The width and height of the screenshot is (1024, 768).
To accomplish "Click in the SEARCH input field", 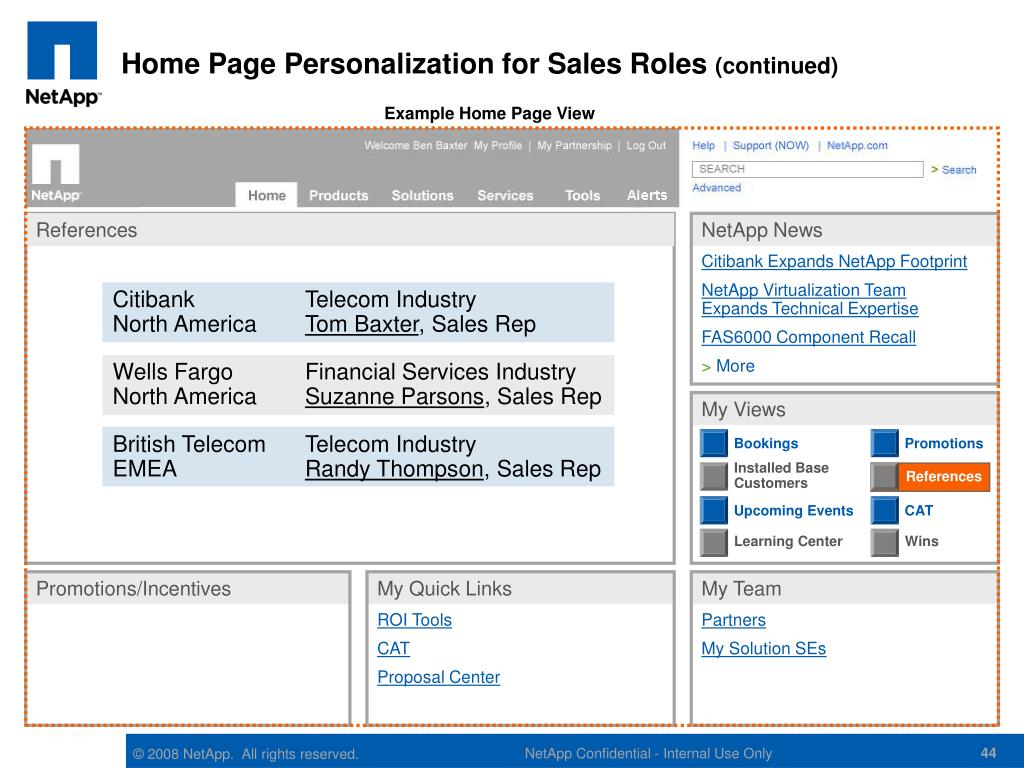I will click(x=807, y=169).
